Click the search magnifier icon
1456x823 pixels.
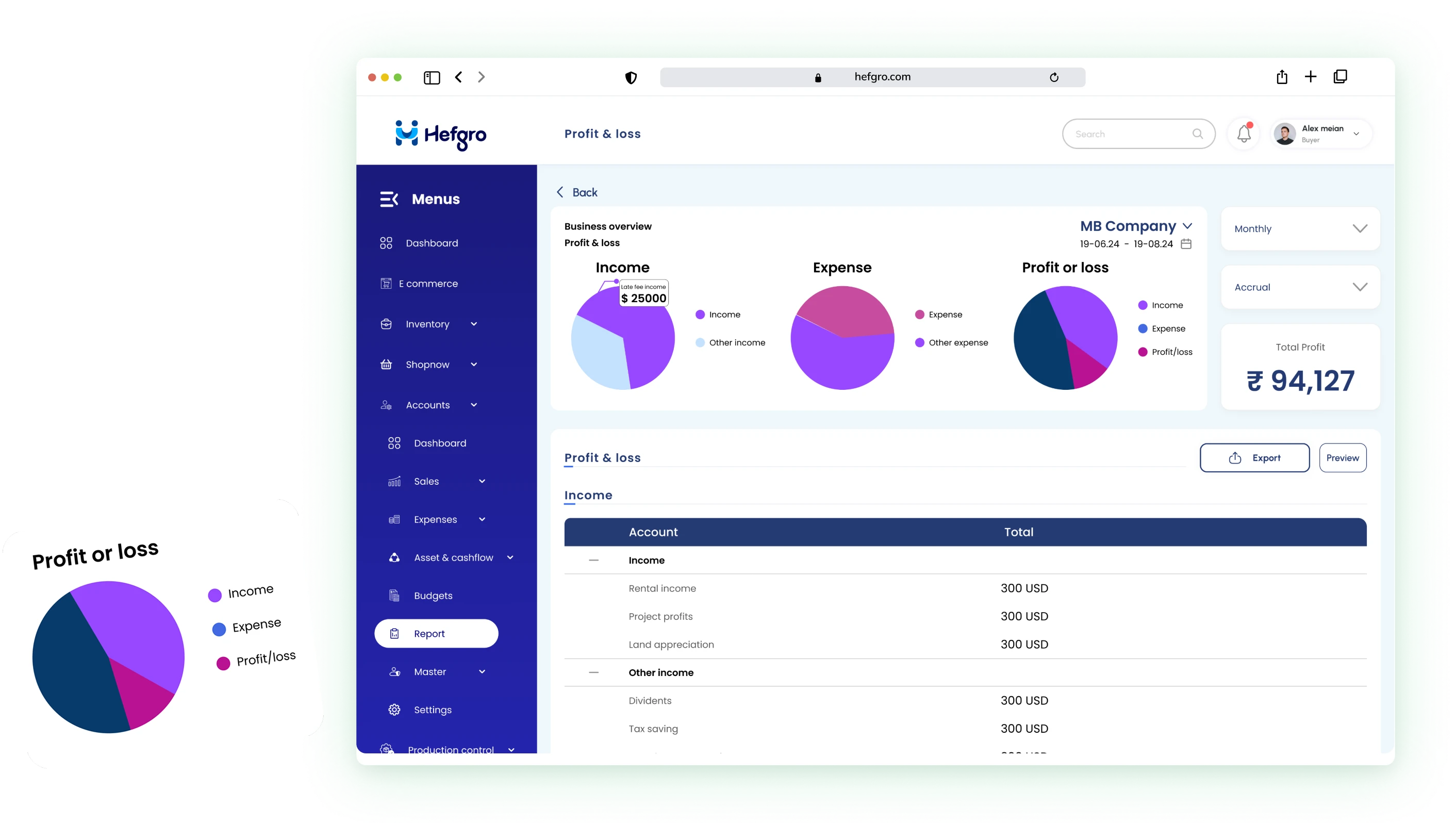pyautogui.click(x=1197, y=134)
